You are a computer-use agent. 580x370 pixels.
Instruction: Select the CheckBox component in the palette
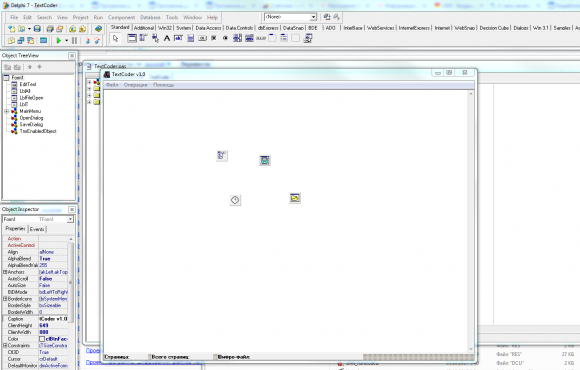coord(213,38)
